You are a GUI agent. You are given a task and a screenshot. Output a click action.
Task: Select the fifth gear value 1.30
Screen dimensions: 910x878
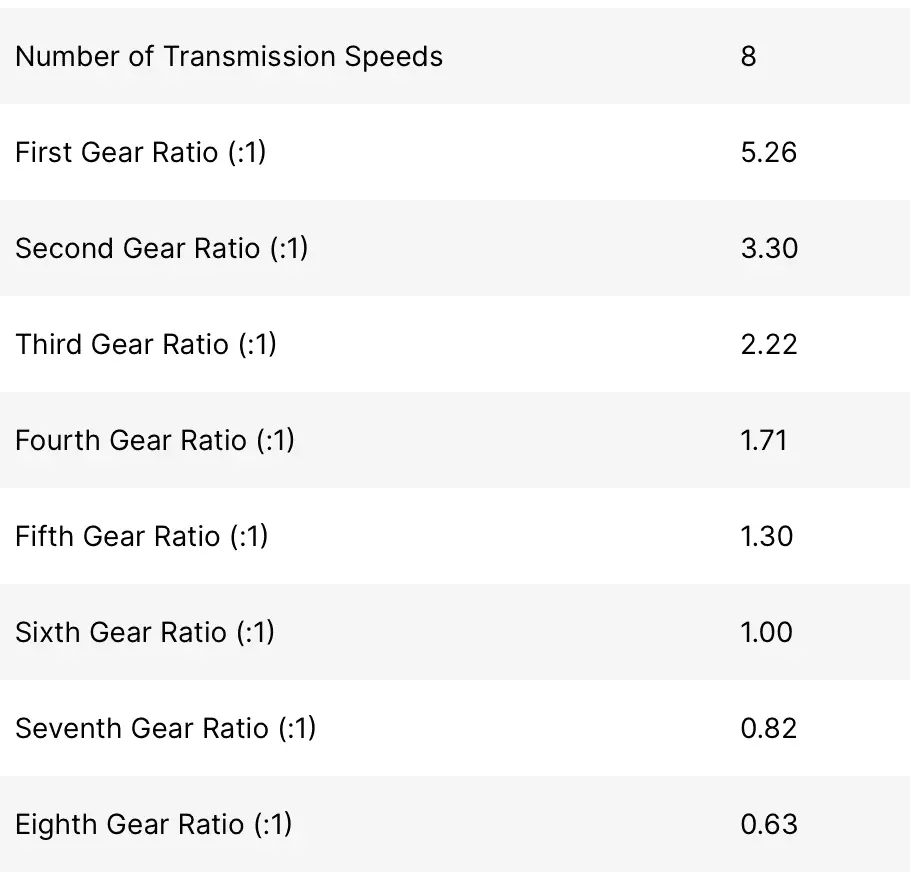coord(766,536)
